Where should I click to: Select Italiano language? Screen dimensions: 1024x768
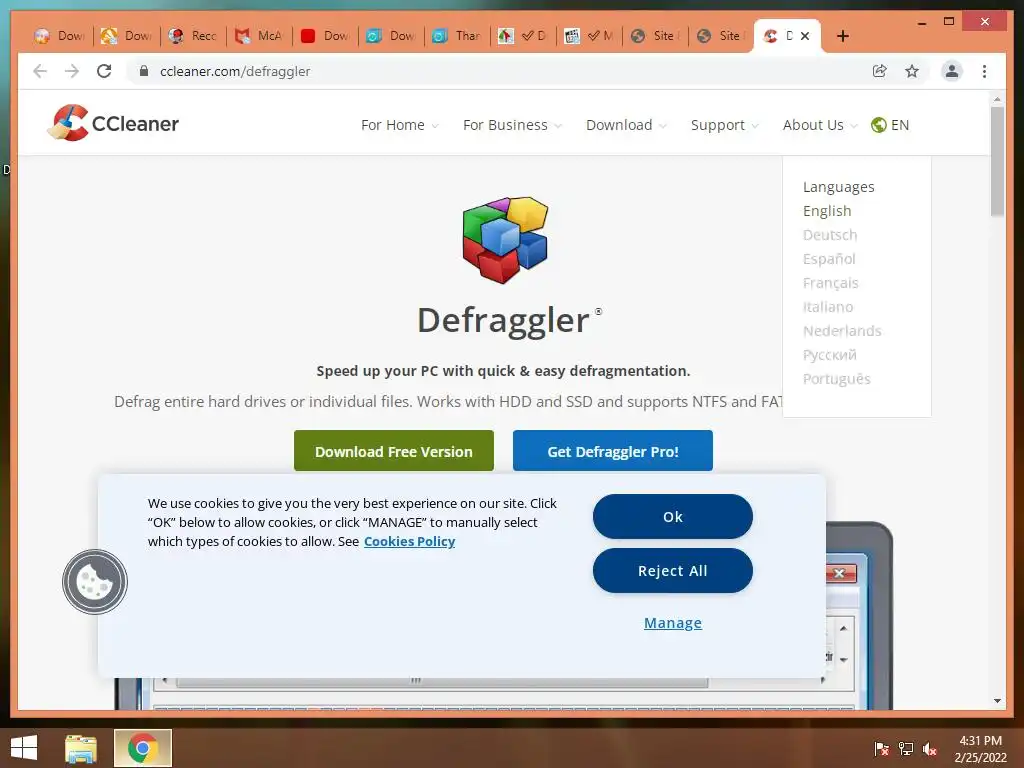(x=827, y=307)
